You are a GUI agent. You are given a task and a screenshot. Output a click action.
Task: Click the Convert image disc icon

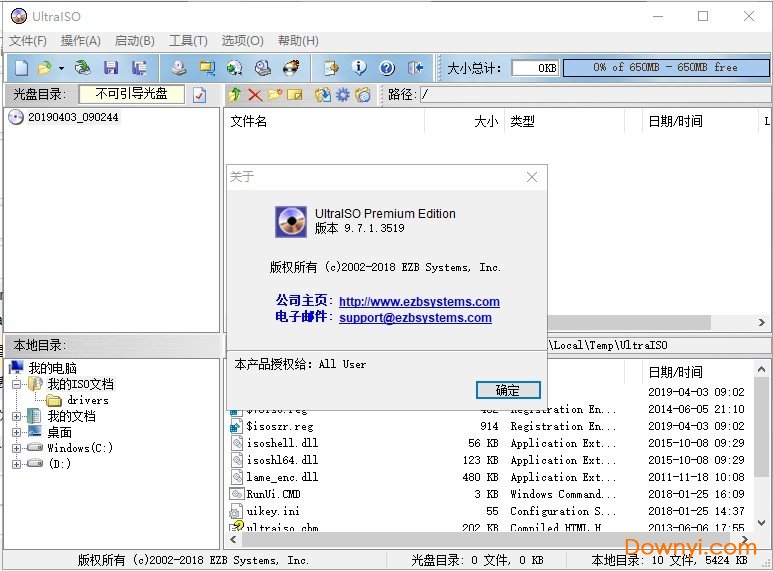coord(235,68)
